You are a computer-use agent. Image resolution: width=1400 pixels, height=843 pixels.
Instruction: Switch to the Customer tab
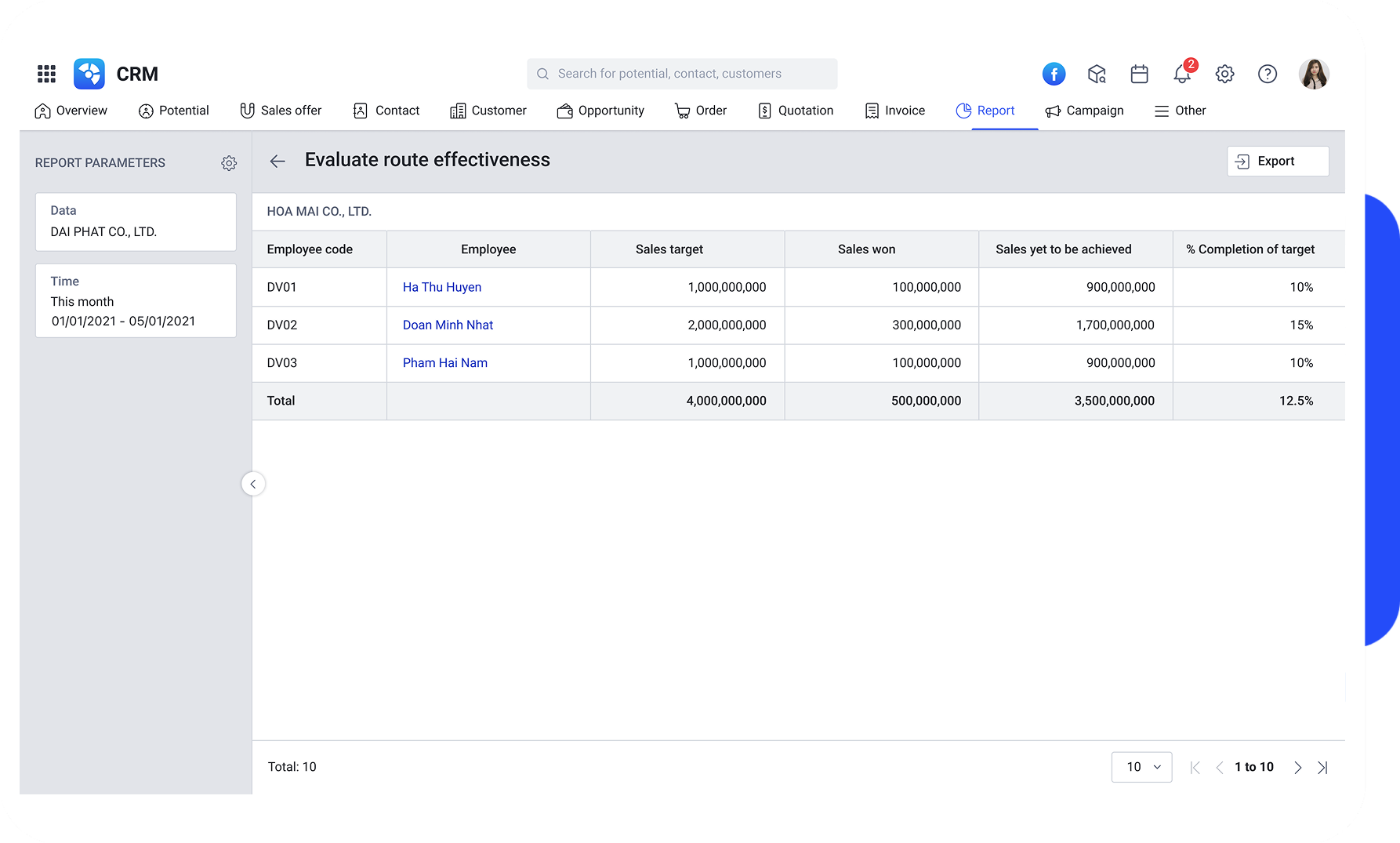[x=488, y=110]
